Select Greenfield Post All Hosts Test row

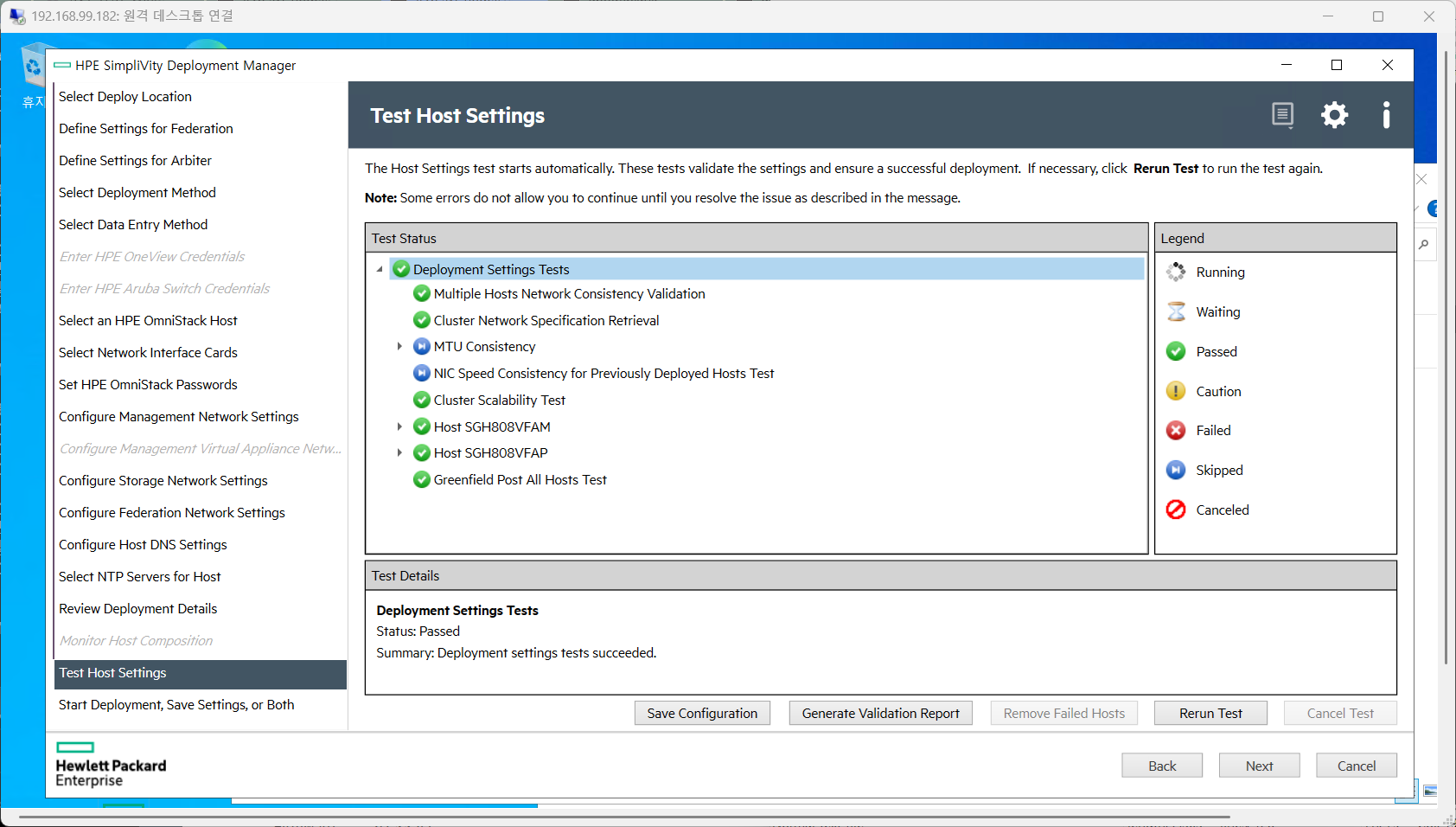[520, 479]
